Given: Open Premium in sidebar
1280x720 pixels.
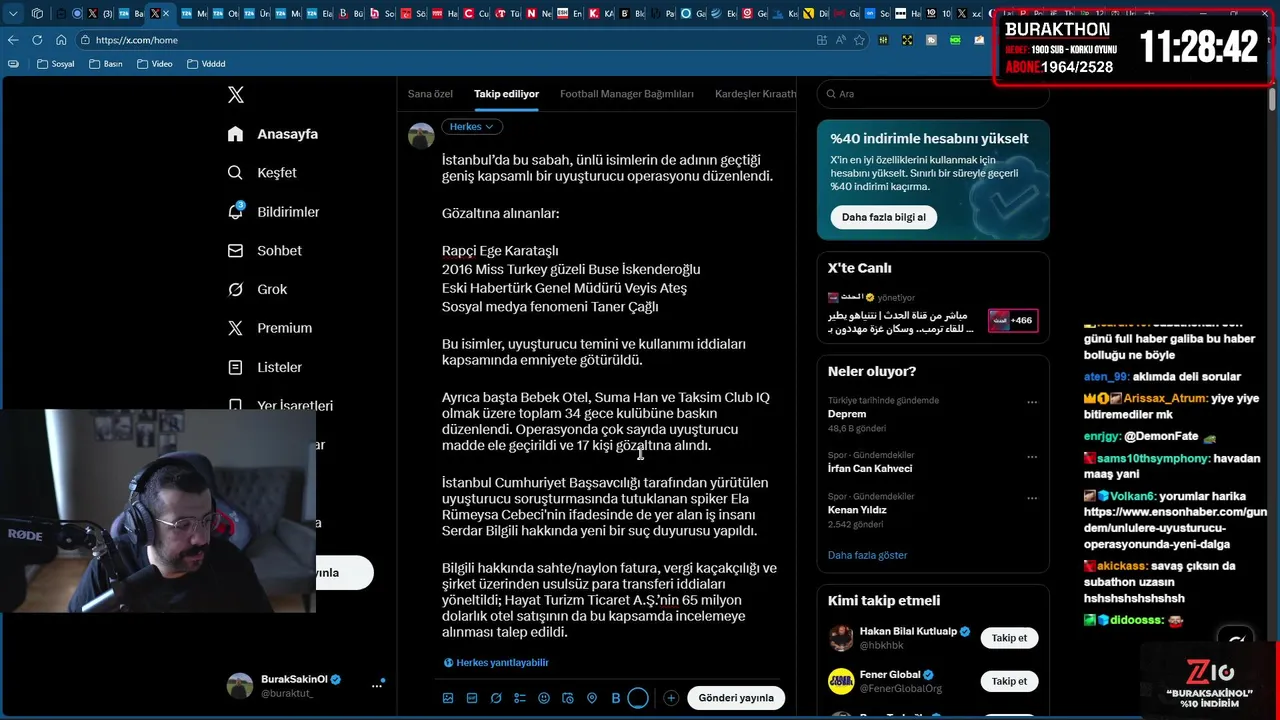Looking at the screenshot, I should click(235, 328).
